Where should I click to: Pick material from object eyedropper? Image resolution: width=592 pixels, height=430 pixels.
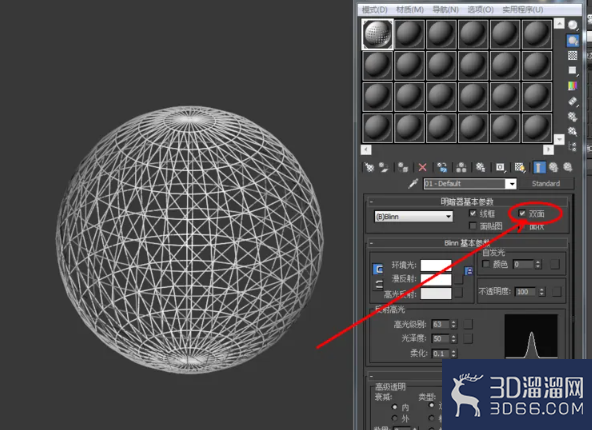coord(413,184)
